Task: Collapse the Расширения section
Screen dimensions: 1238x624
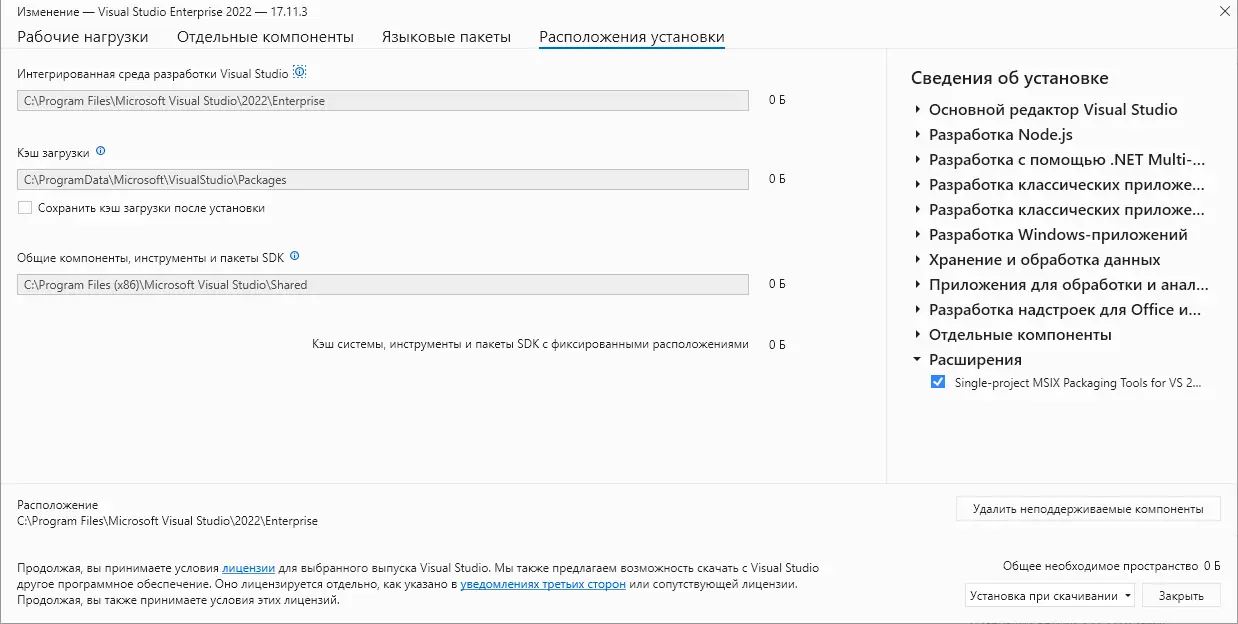Action: pyautogui.click(x=917, y=360)
